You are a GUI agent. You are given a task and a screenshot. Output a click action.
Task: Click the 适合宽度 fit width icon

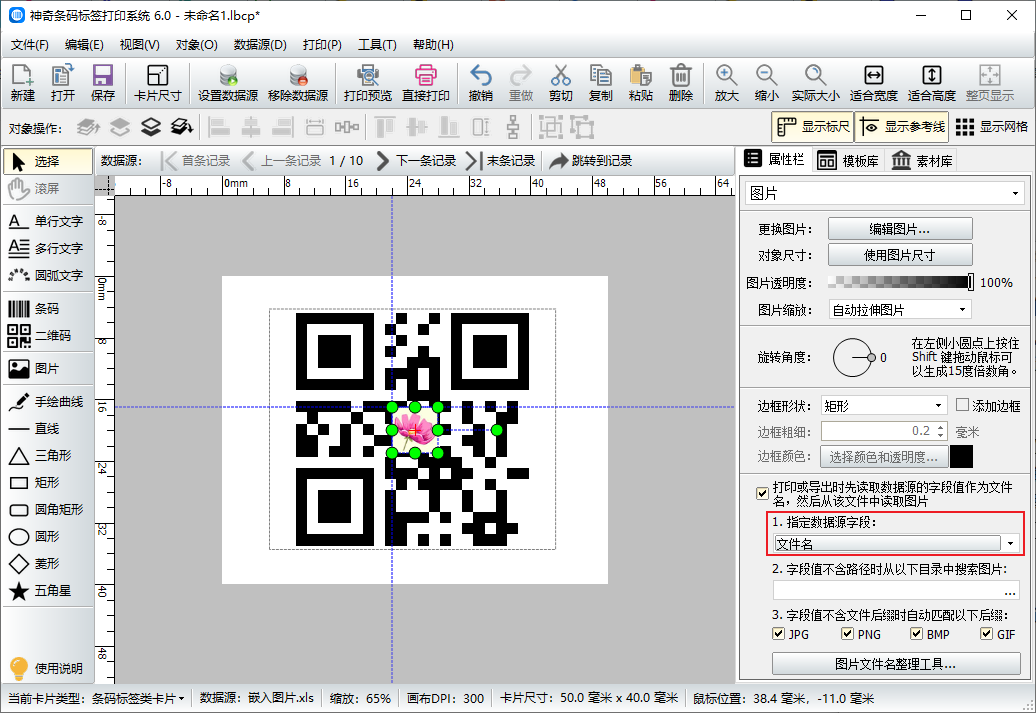873,83
